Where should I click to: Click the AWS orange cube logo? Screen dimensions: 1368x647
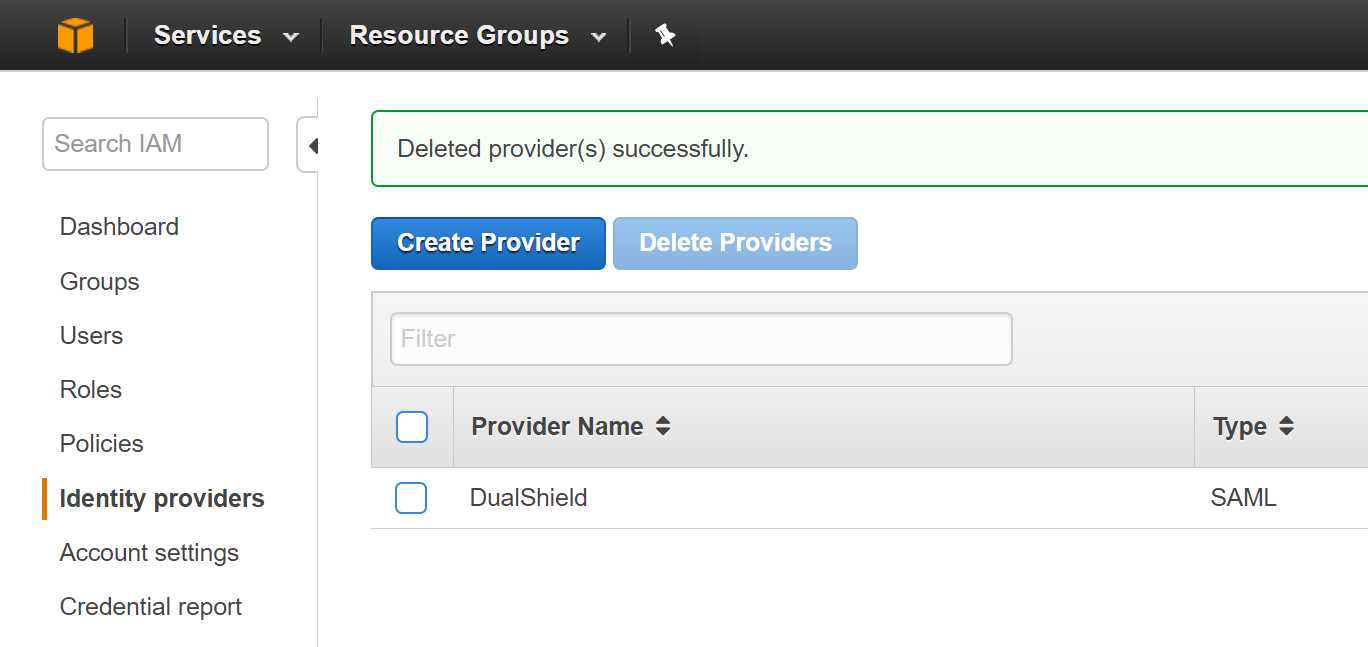coord(75,36)
